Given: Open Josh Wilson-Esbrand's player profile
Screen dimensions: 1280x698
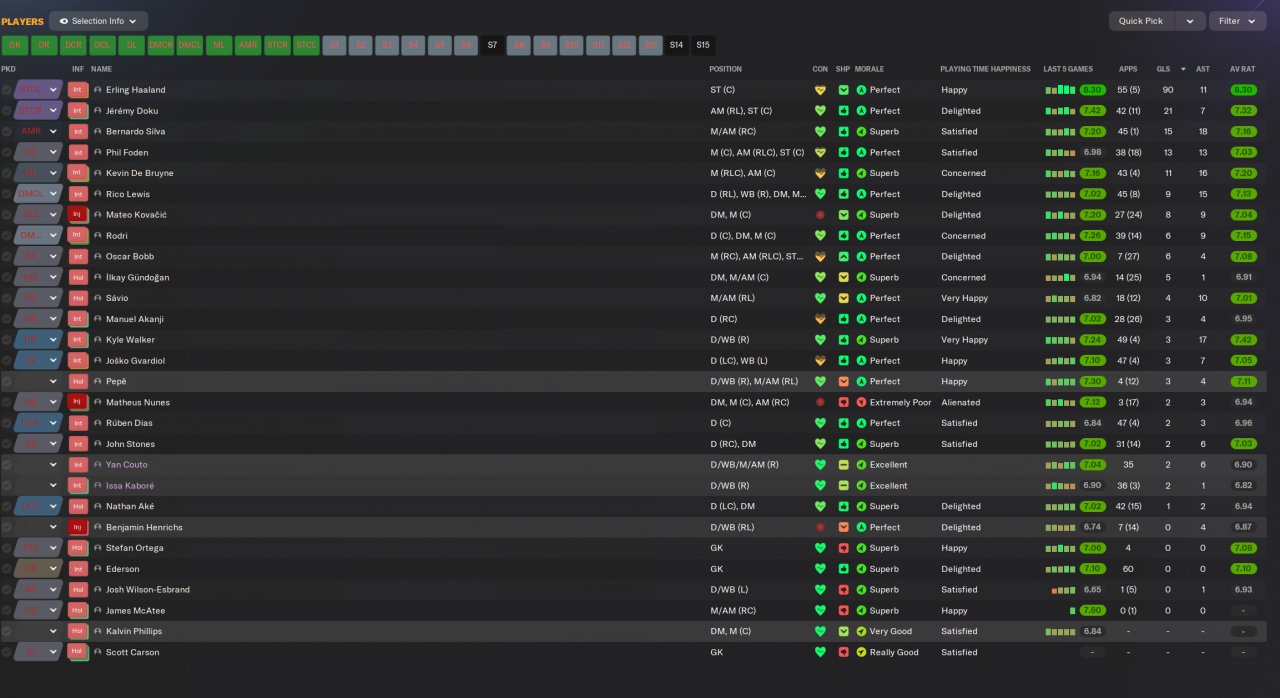Looking at the screenshot, I should (147, 590).
